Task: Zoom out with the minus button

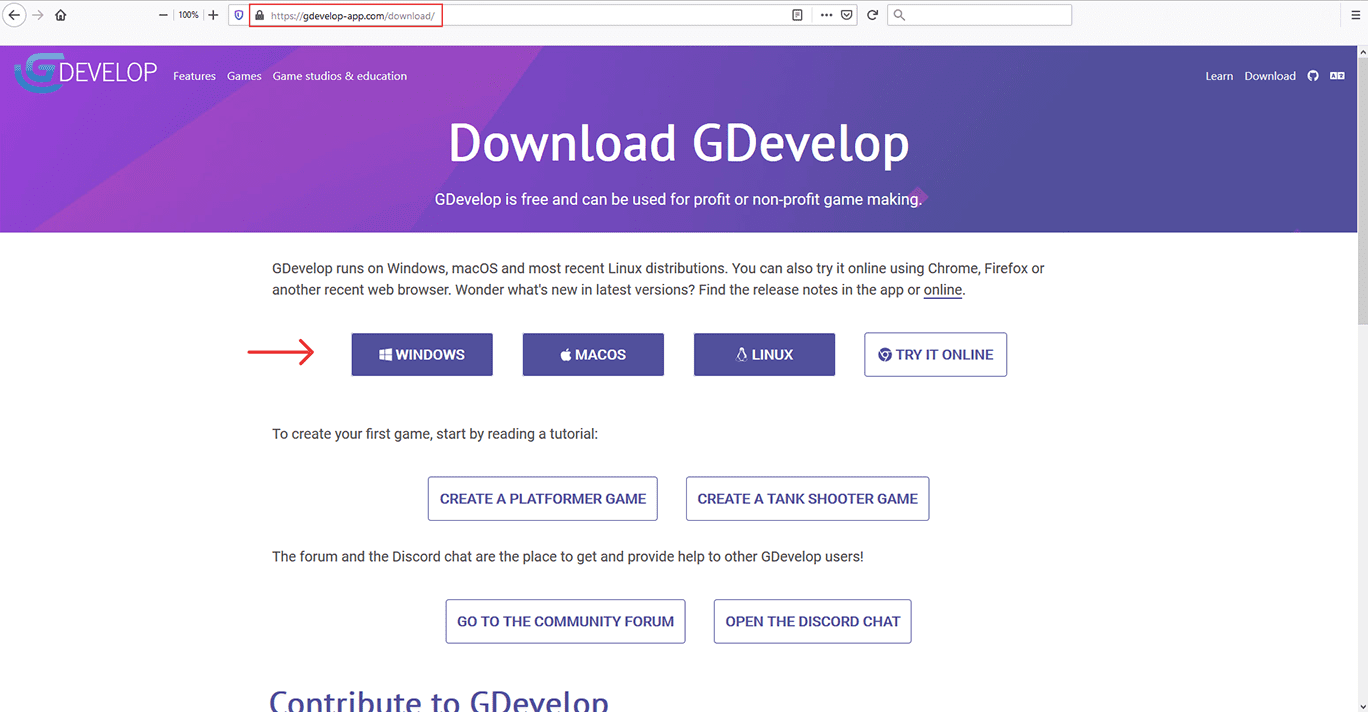Action: pyautogui.click(x=164, y=15)
